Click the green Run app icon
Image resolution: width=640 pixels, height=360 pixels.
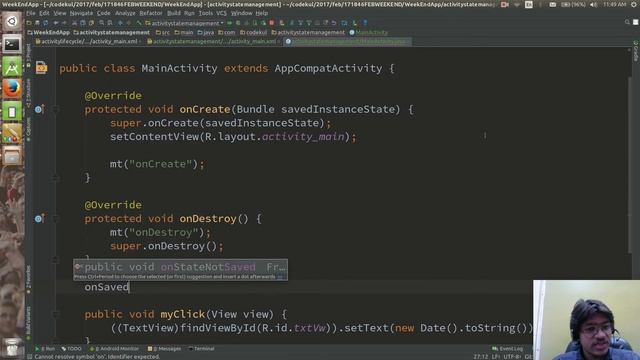coord(230,23)
